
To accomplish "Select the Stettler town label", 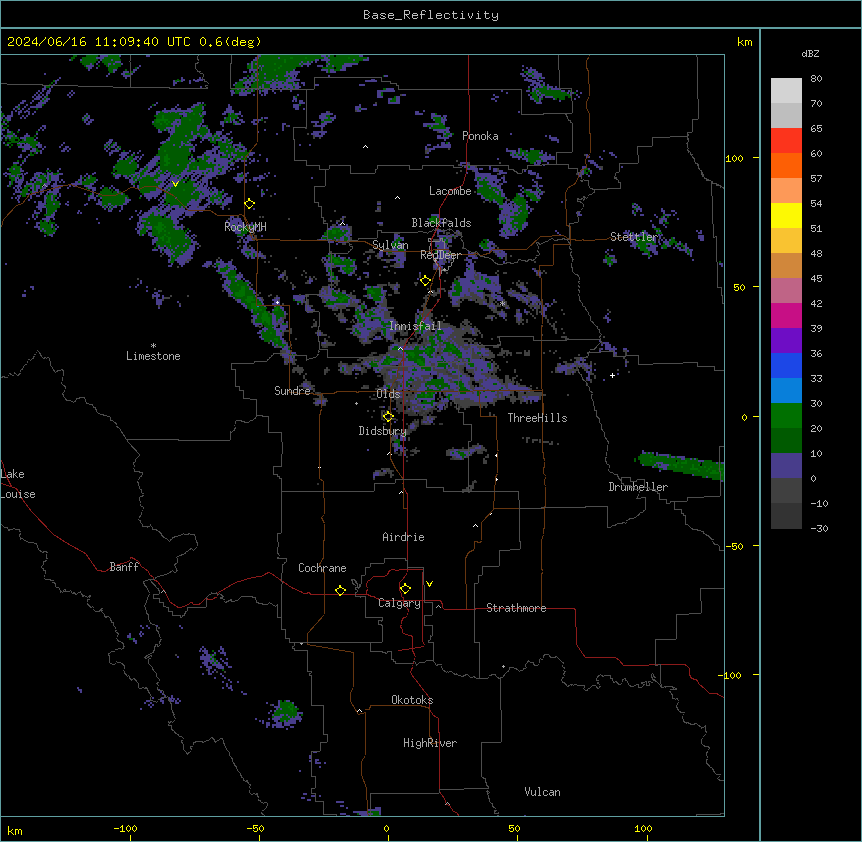I will click(x=634, y=237).
